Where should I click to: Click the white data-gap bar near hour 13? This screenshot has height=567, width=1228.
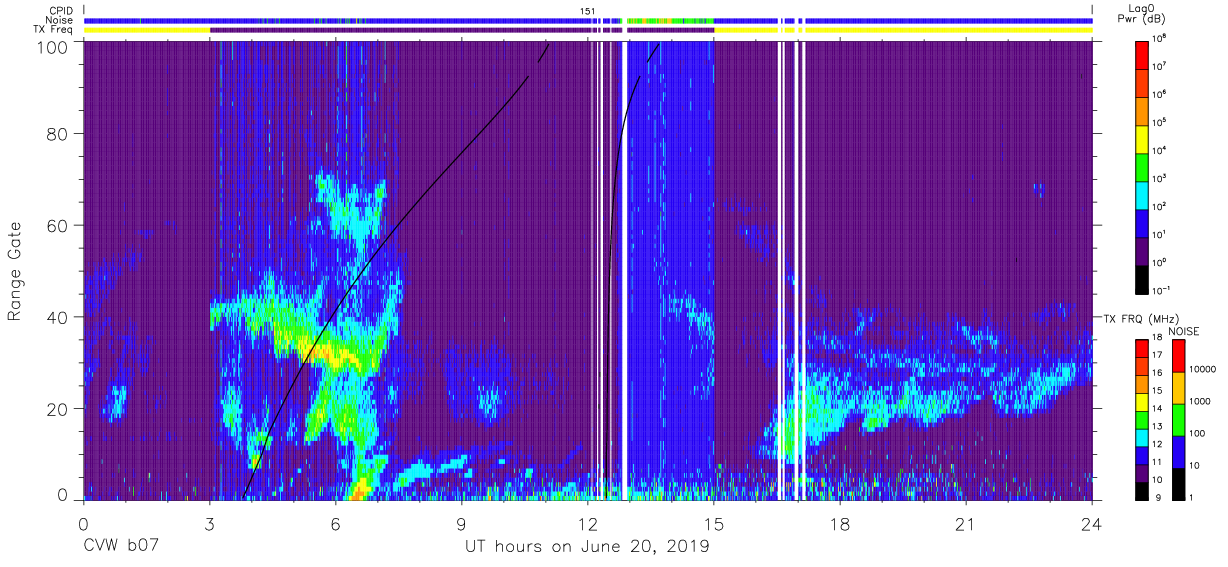point(625,270)
